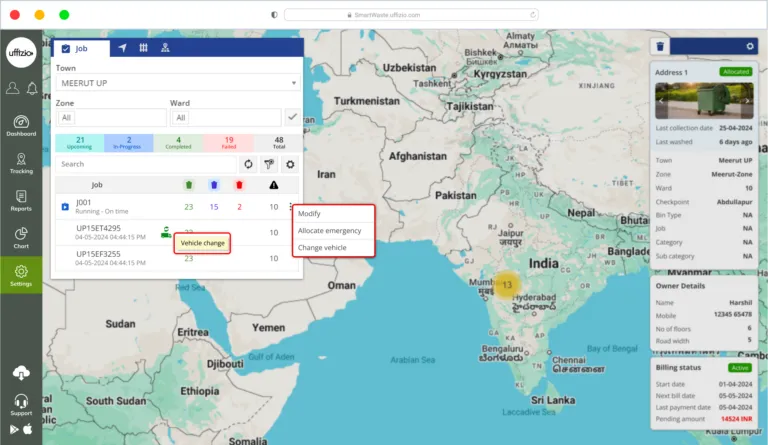The height and width of the screenshot is (445, 768).
Task: Click the cloud download icon
Action: coord(20,373)
